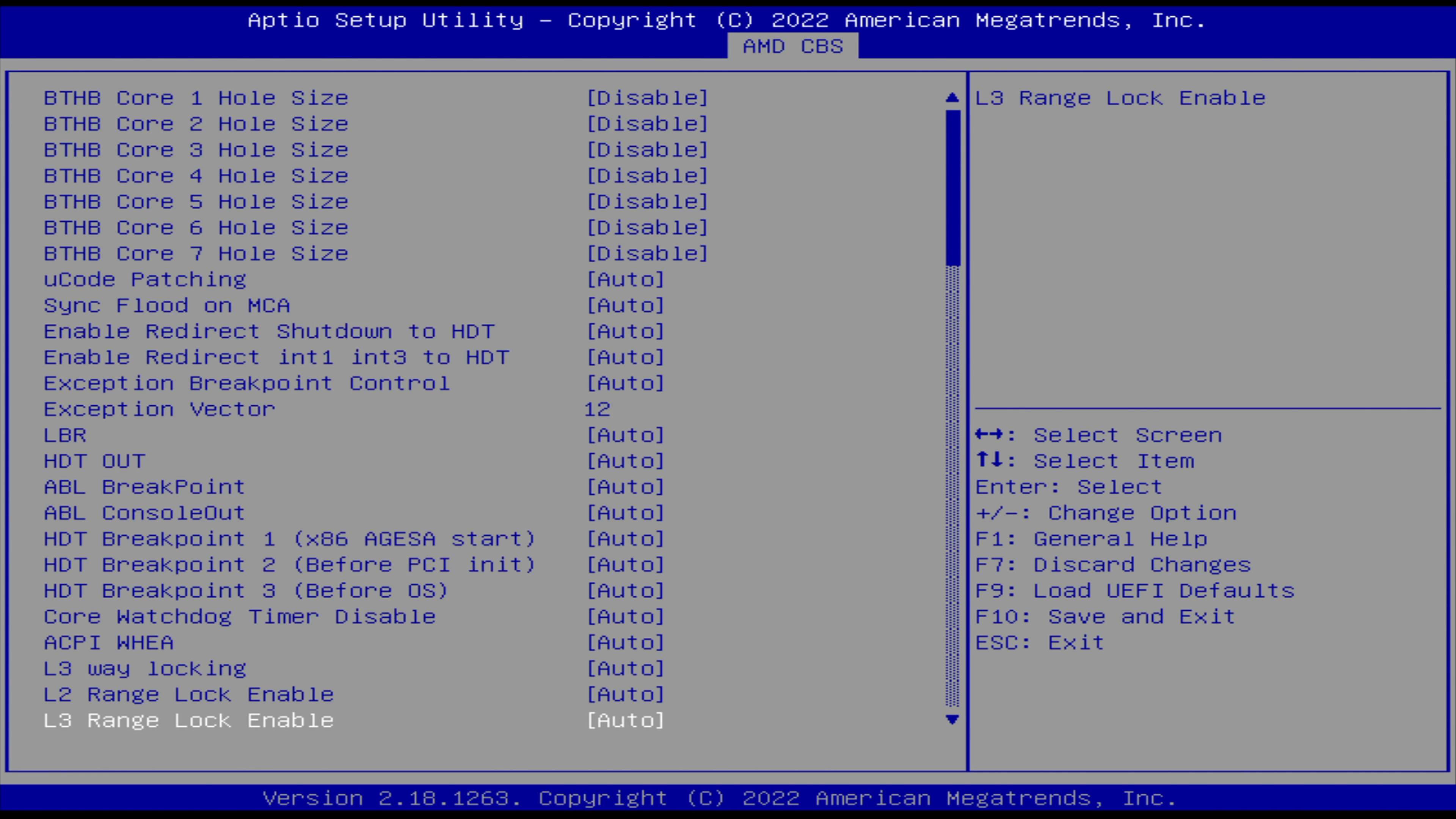The width and height of the screenshot is (1456, 819).
Task: Select the HDT OUT setting
Action: pos(354,462)
